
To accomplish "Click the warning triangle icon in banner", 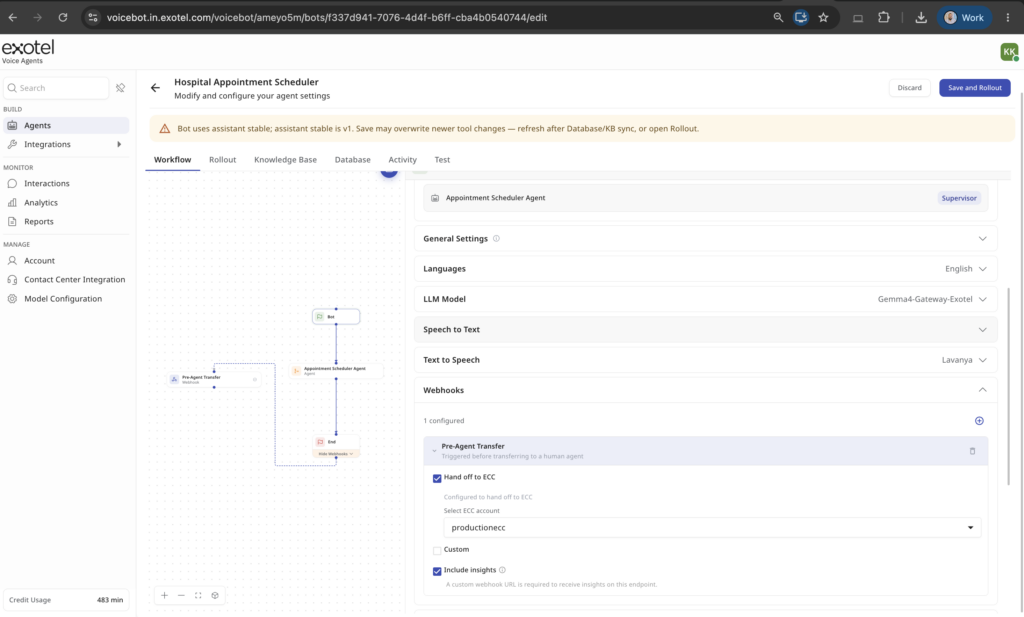I will (165, 129).
